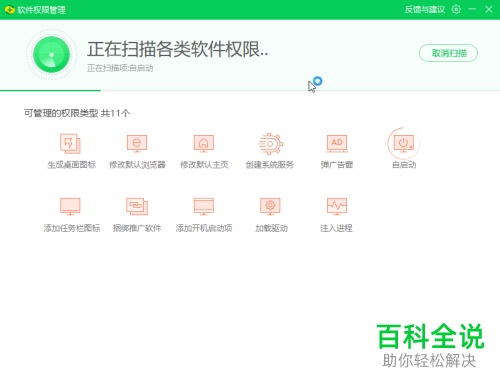500x381 pixels.
Task: Close the 软件权限管理 window
Action: point(489,9)
